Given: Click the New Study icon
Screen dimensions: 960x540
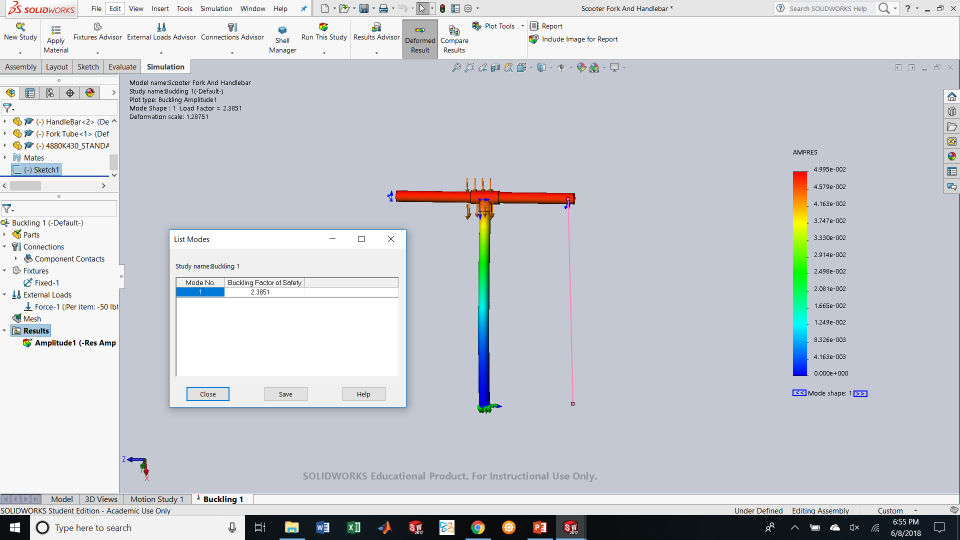Looking at the screenshot, I should click(20, 27).
